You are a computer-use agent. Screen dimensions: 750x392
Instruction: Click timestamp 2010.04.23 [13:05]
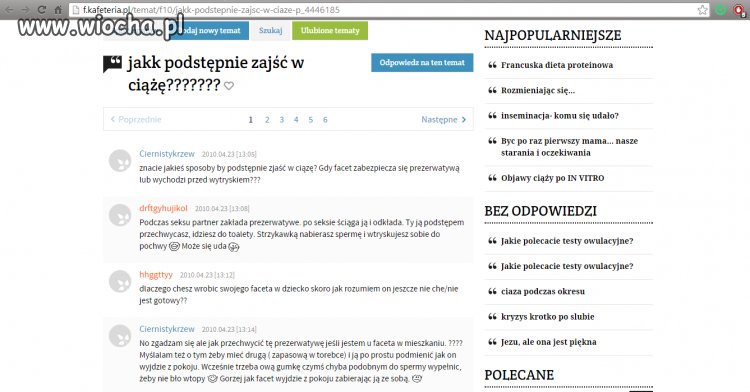pos(229,154)
